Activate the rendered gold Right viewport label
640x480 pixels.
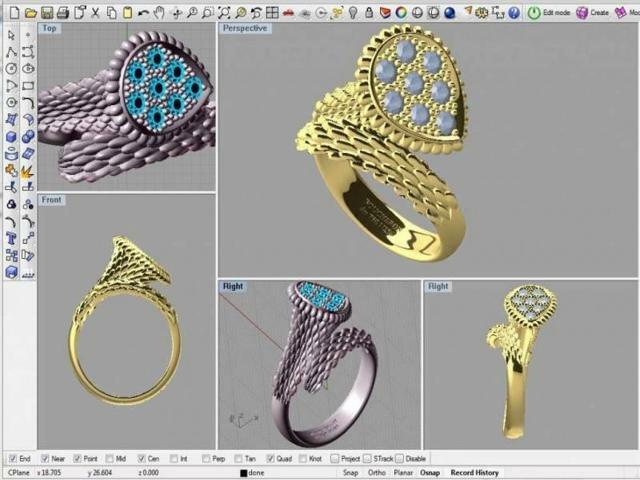(x=438, y=286)
